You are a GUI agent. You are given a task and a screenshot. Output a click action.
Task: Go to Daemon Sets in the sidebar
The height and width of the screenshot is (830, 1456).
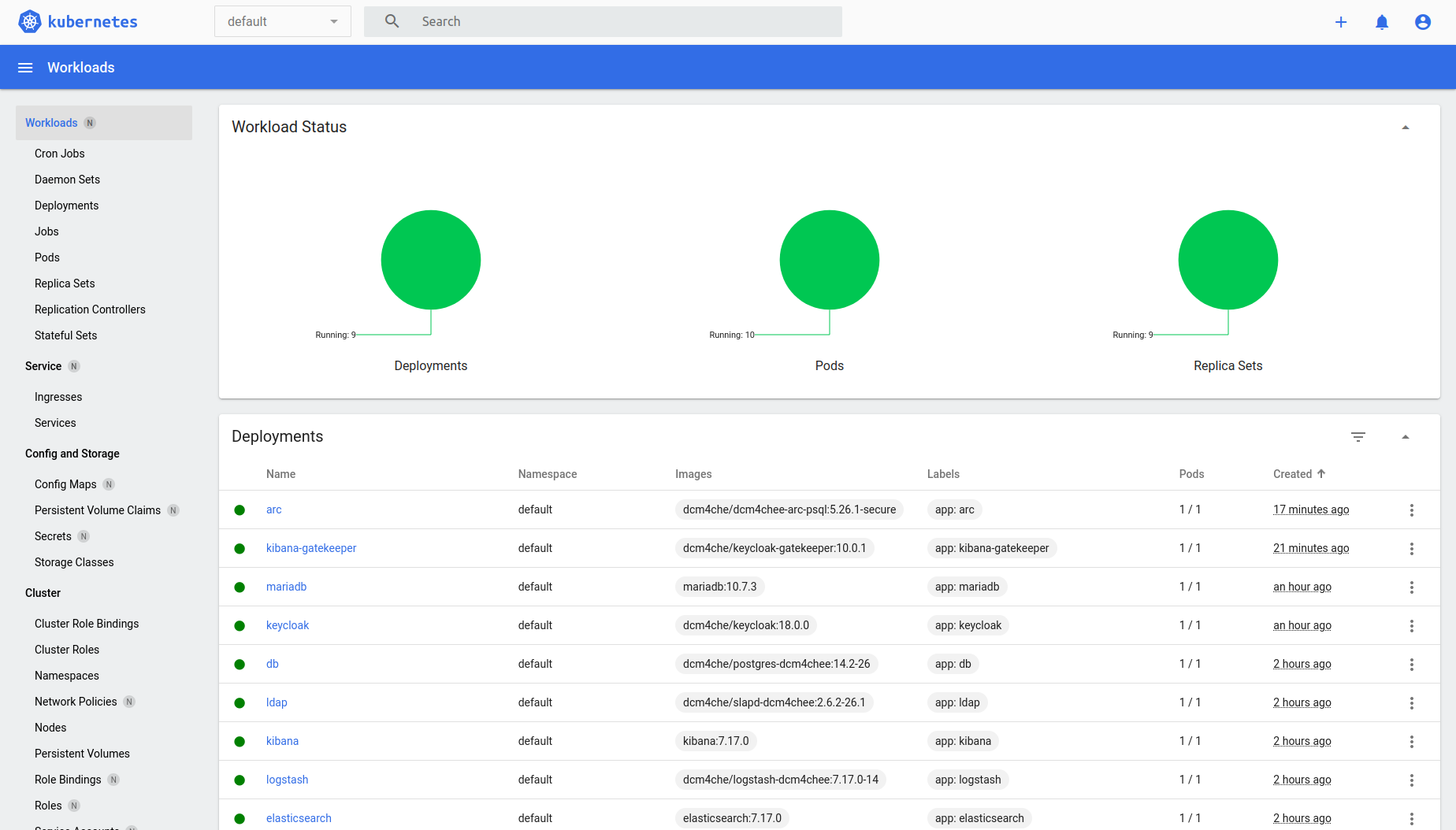pos(68,180)
